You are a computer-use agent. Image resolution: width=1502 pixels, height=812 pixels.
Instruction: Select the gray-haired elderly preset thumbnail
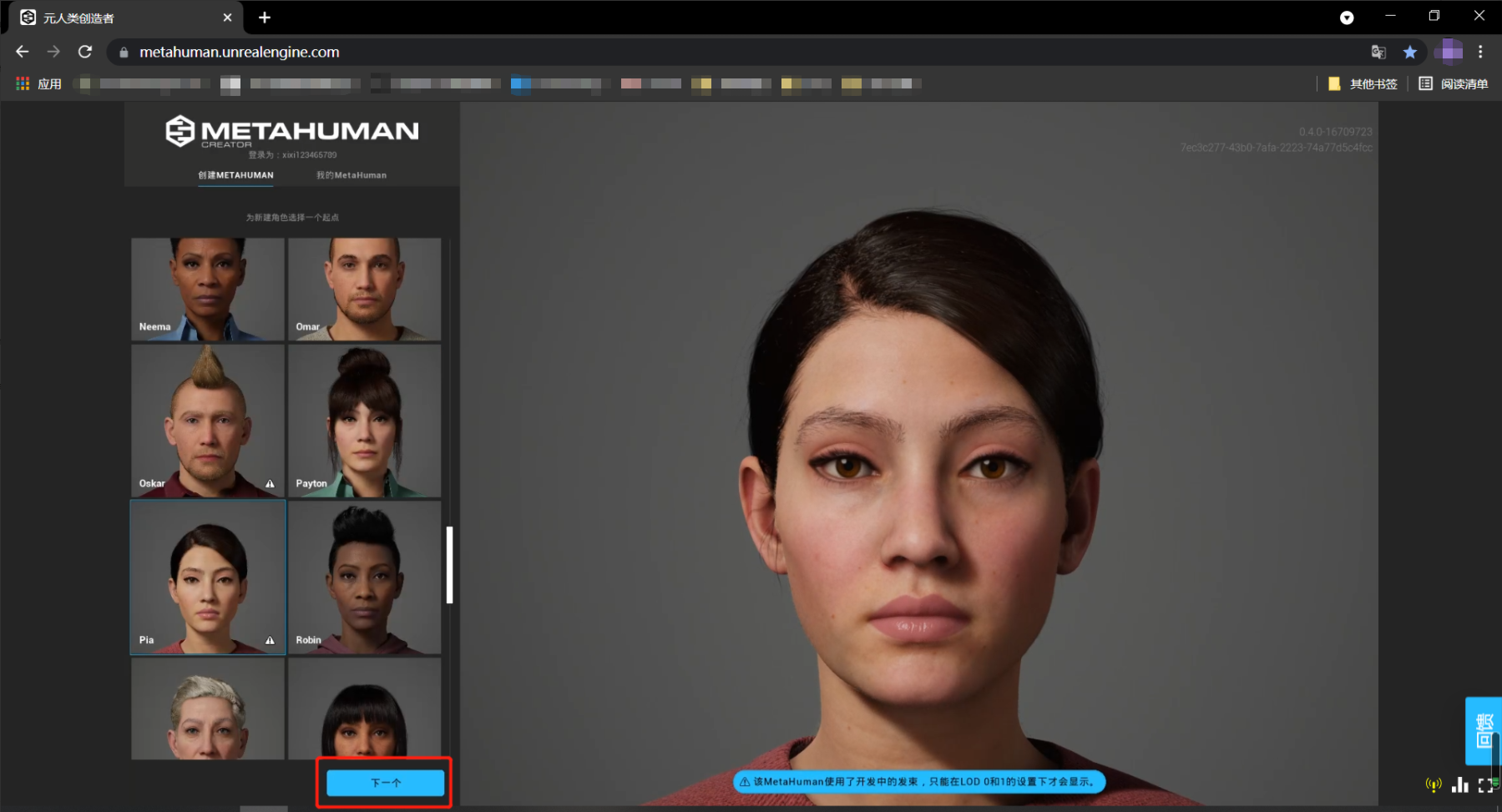(x=208, y=709)
